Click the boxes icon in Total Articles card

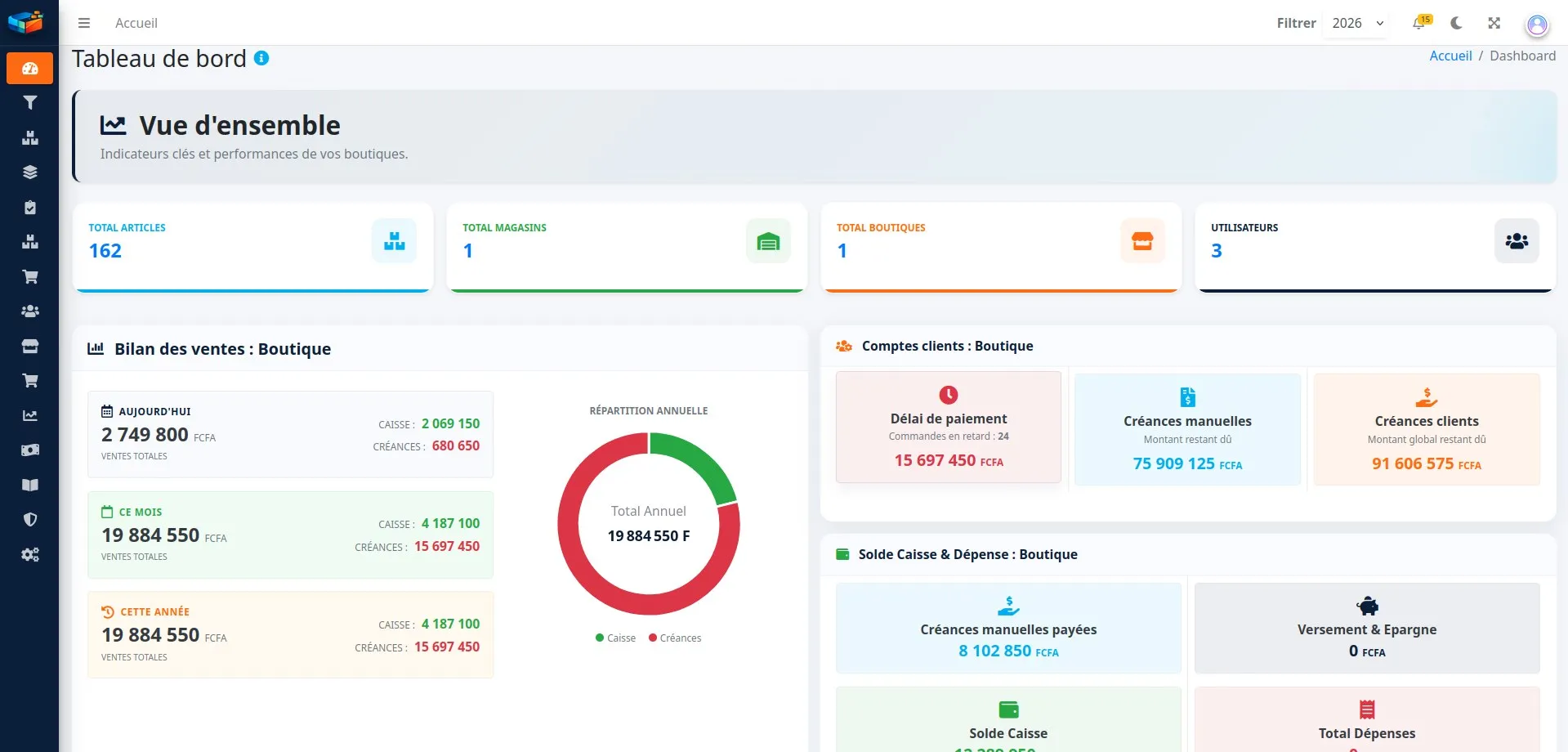click(395, 241)
